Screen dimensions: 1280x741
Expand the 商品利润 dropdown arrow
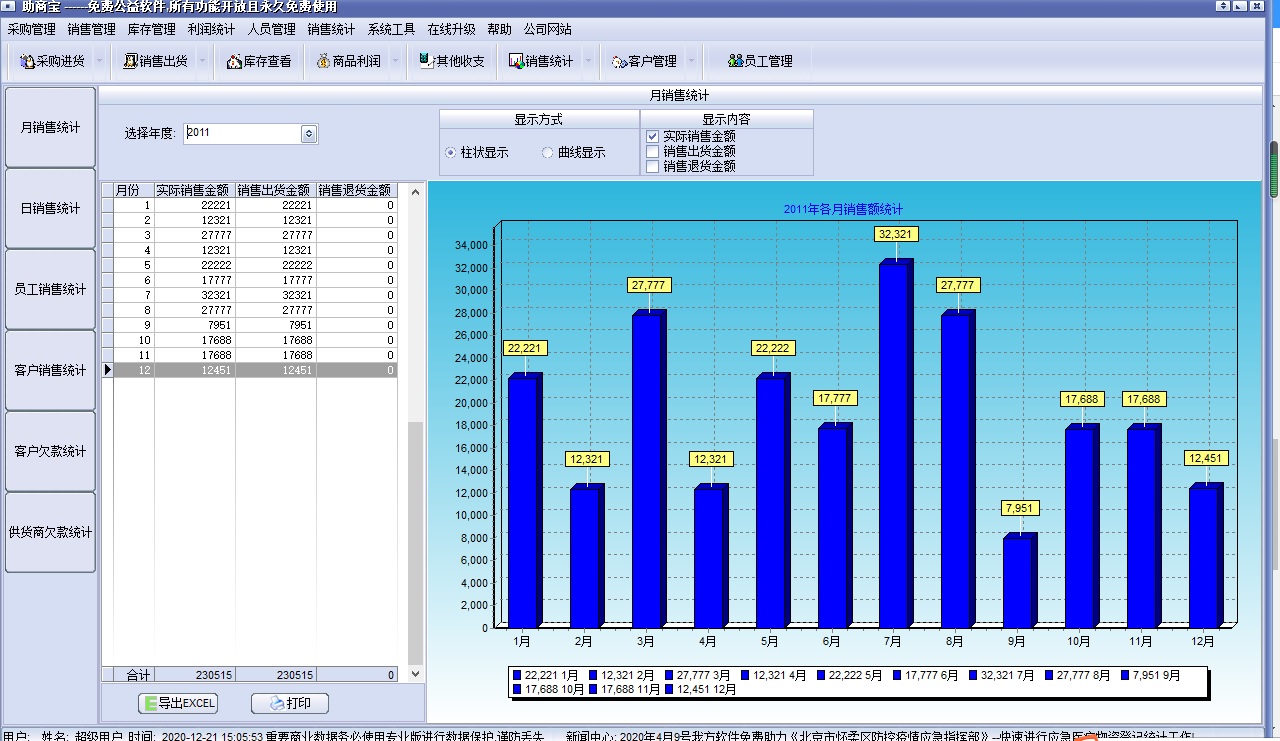395,61
